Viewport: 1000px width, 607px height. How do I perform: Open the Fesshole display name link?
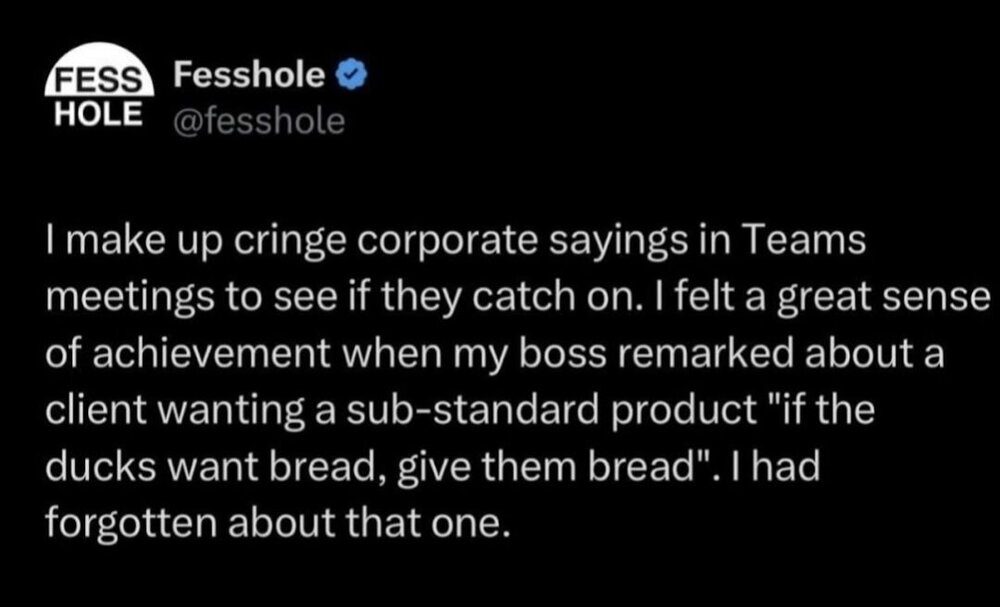tap(249, 75)
